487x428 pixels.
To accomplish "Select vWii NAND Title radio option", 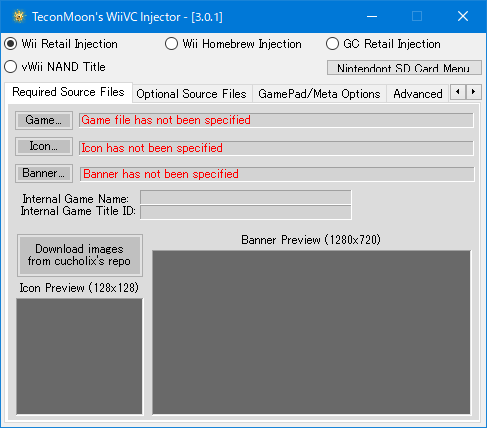I will click(55, 67).
